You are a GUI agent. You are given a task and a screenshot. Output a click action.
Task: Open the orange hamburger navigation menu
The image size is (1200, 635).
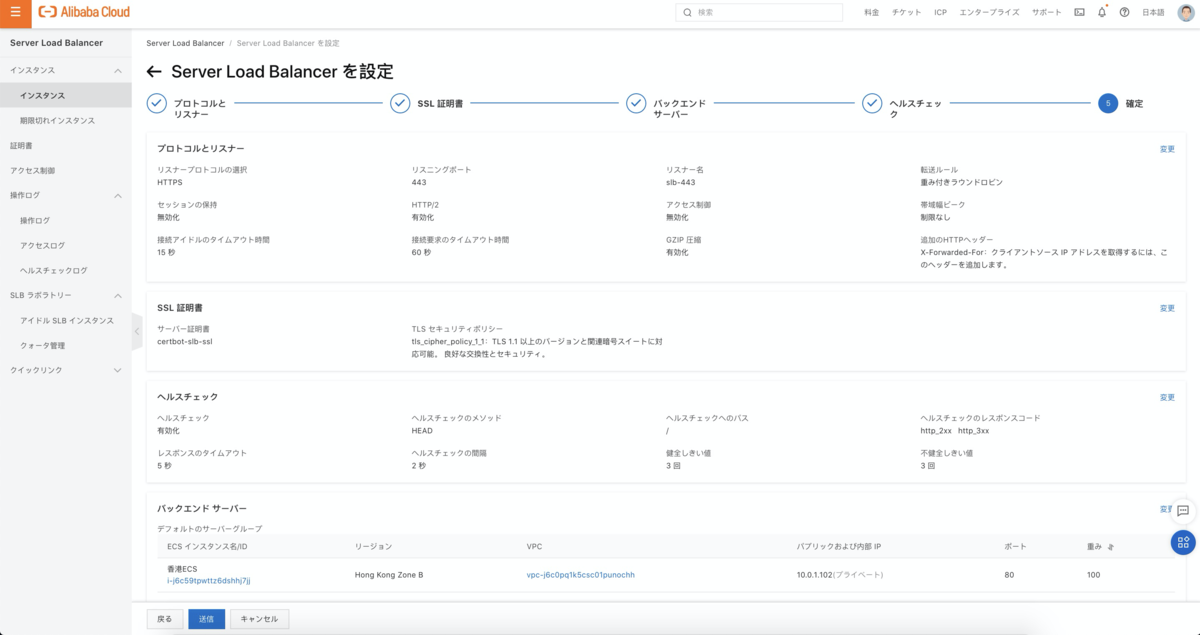(15, 12)
